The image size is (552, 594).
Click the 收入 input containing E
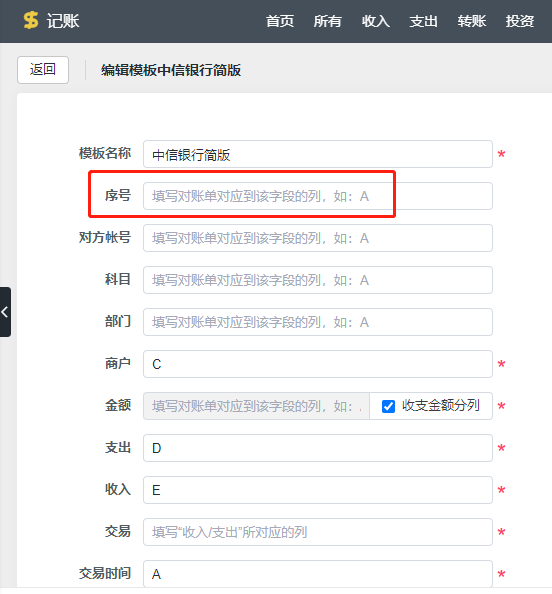pos(318,490)
